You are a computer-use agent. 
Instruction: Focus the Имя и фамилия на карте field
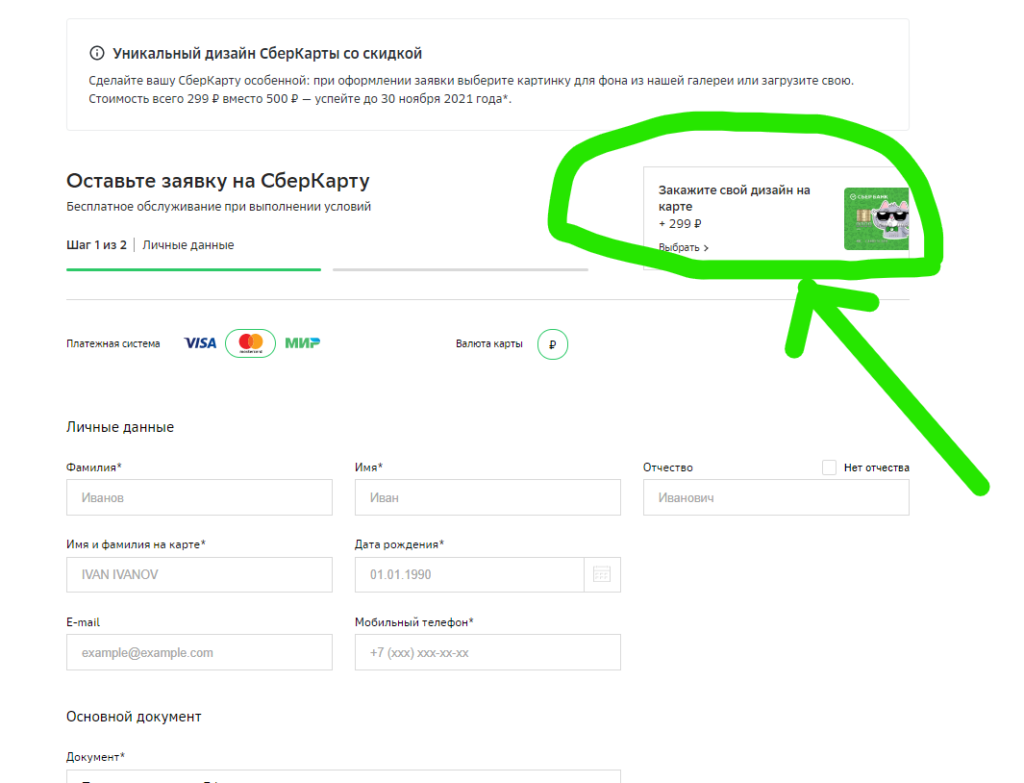tap(199, 575)
